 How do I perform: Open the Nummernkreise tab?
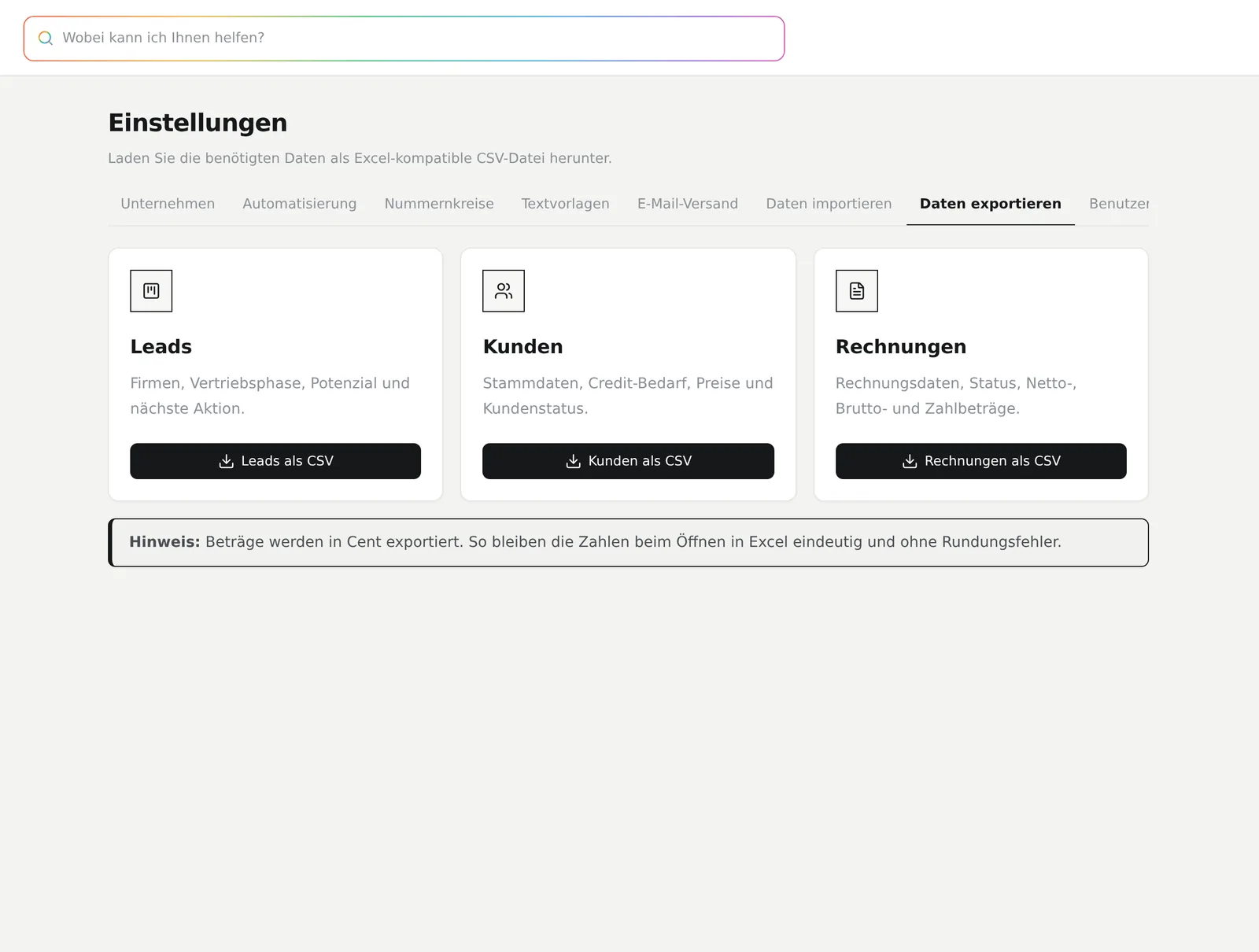tap(439, 204)
